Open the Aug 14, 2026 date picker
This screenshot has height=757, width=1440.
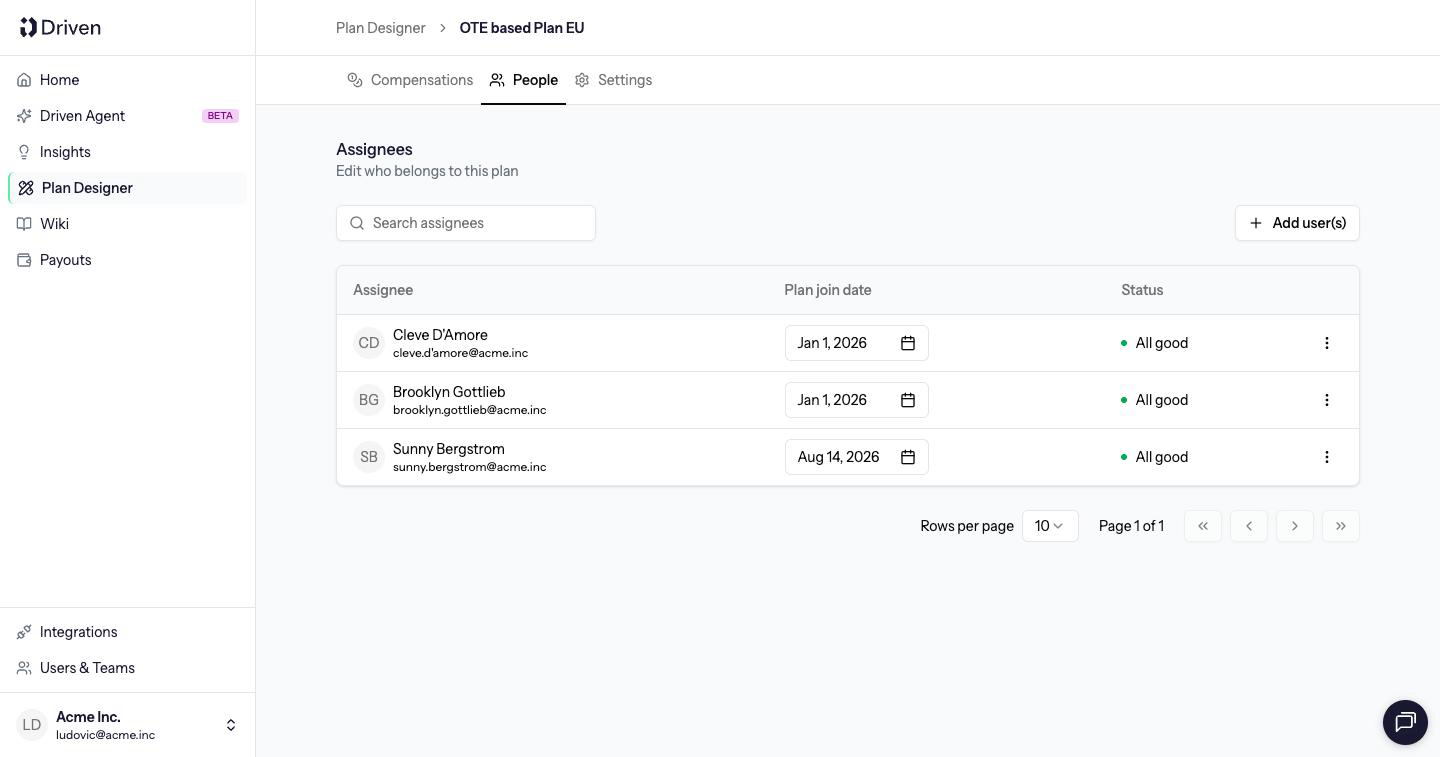857,457
